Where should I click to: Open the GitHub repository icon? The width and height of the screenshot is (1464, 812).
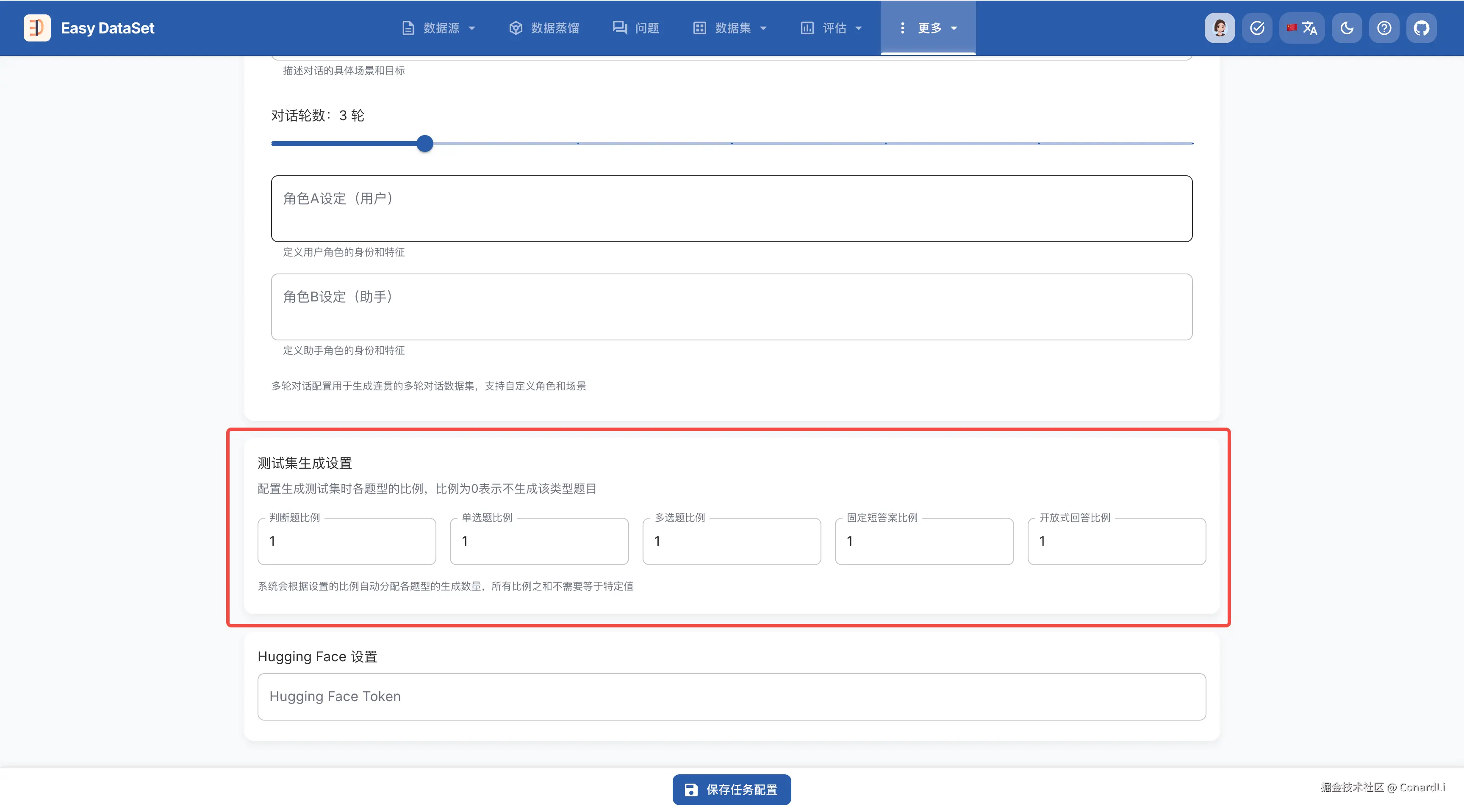click(x=1421, y=28)
